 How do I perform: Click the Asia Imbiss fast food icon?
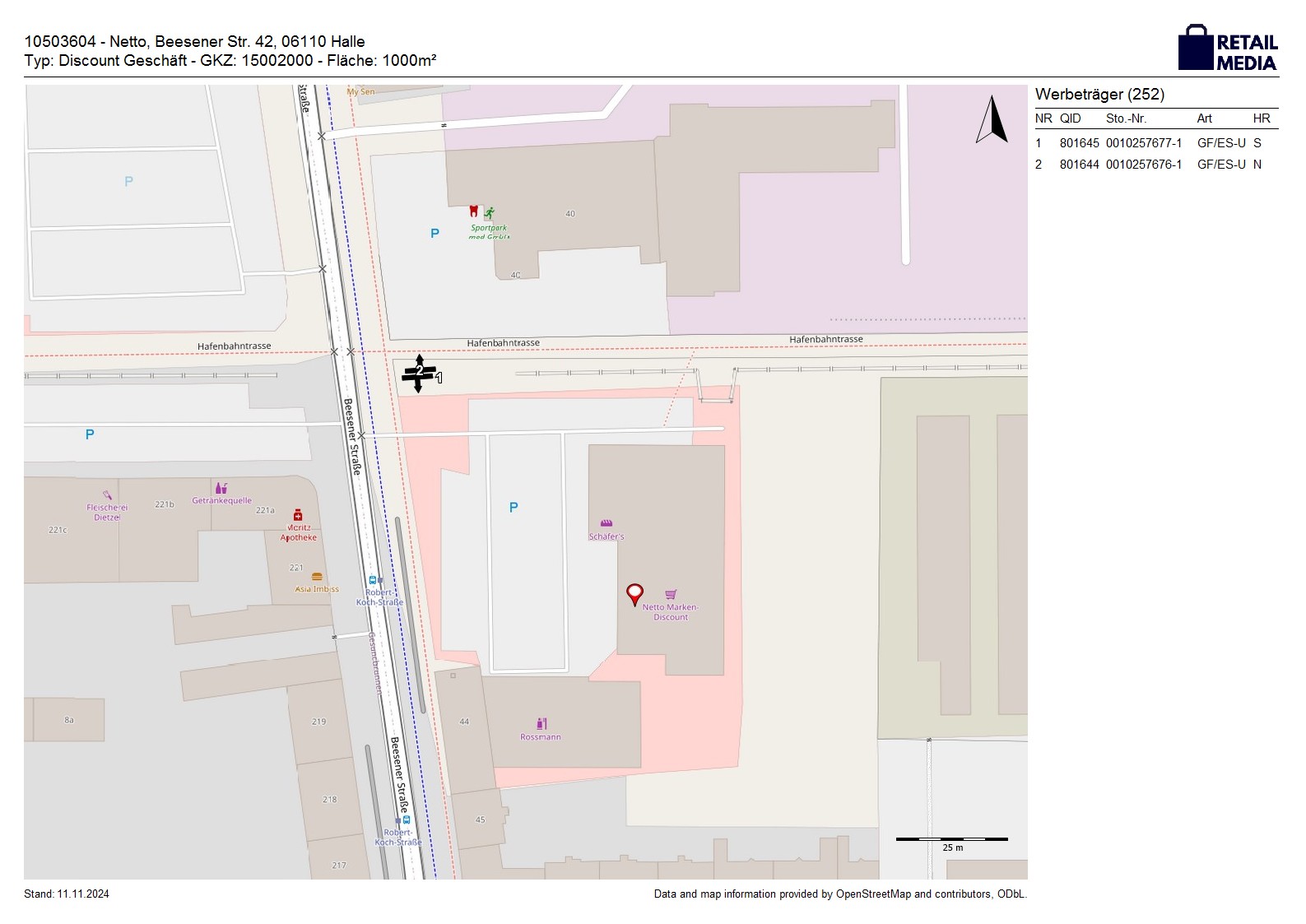(x=317, y=577)
